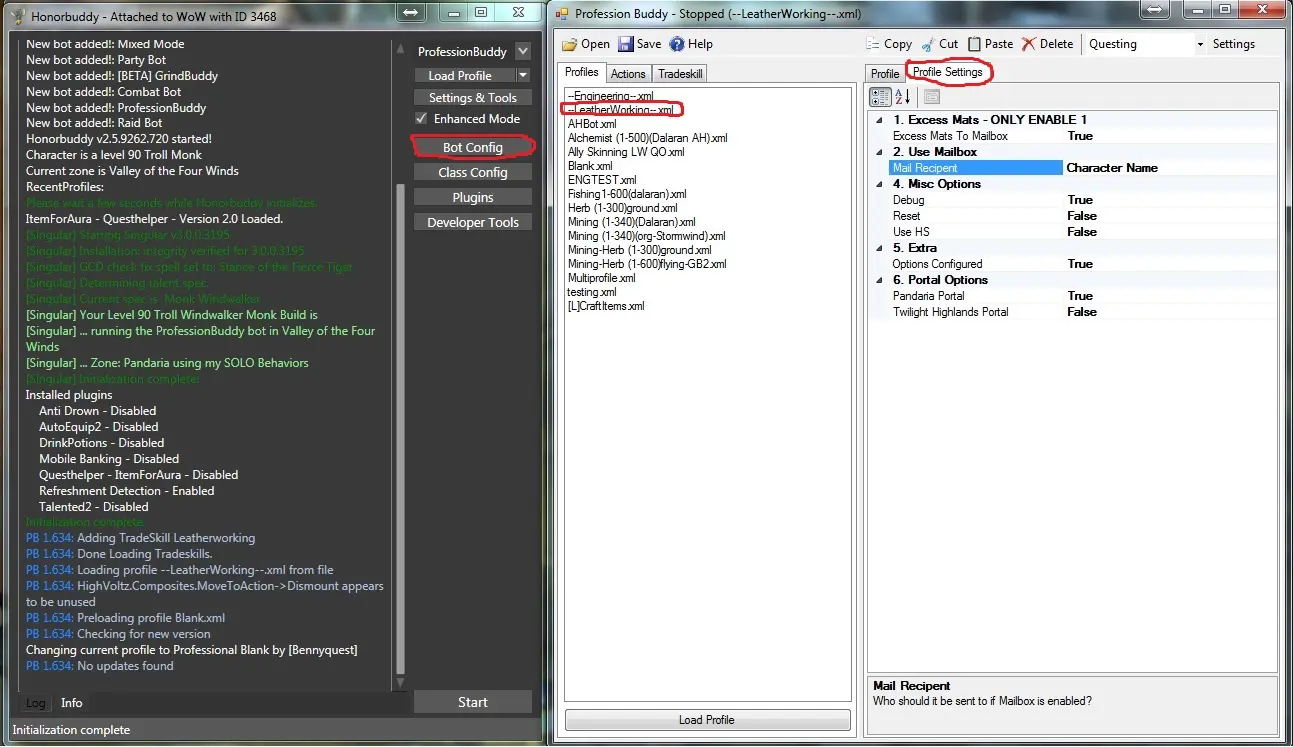Select AHBot.xml profile

point(592,124)
